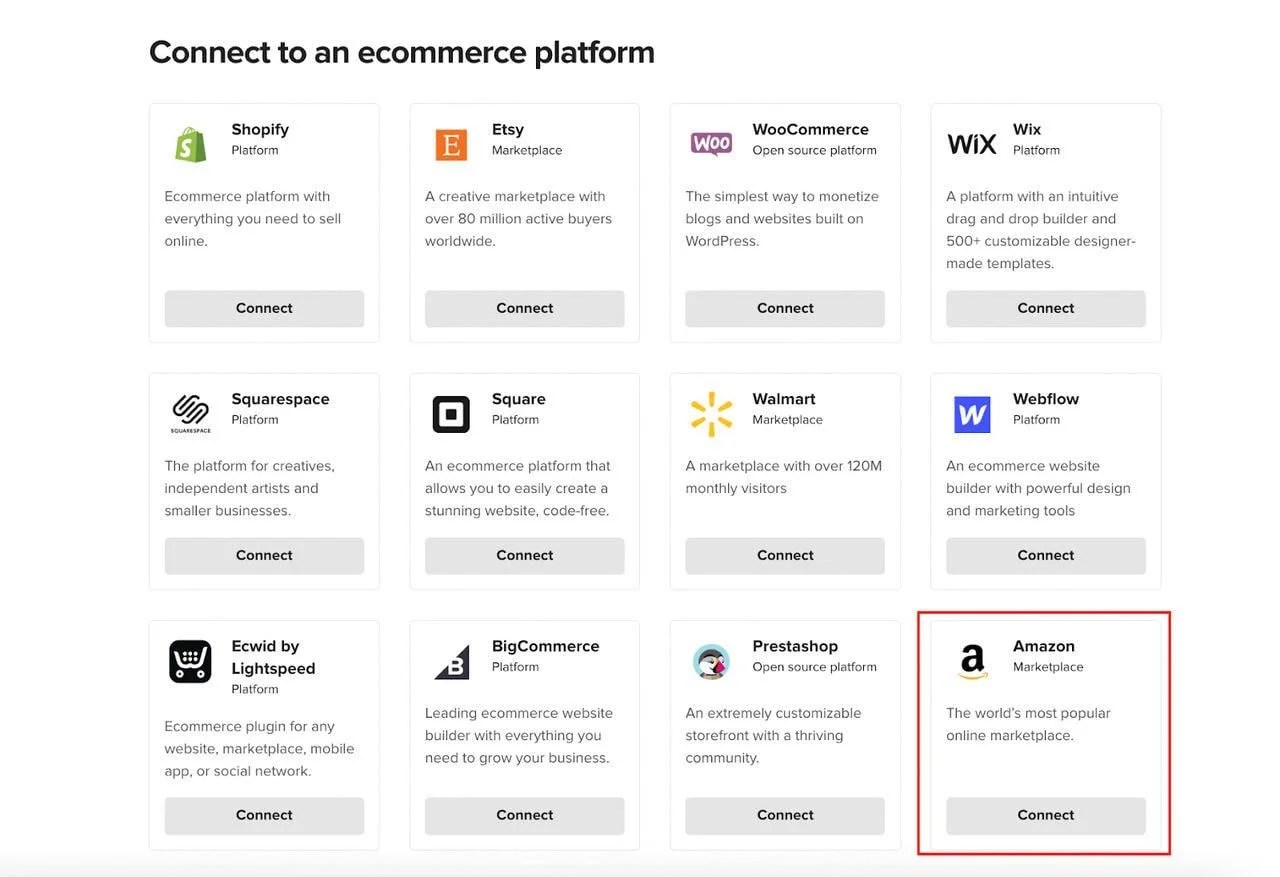Click the Ecwid shopping cart logo

point(190,661)
